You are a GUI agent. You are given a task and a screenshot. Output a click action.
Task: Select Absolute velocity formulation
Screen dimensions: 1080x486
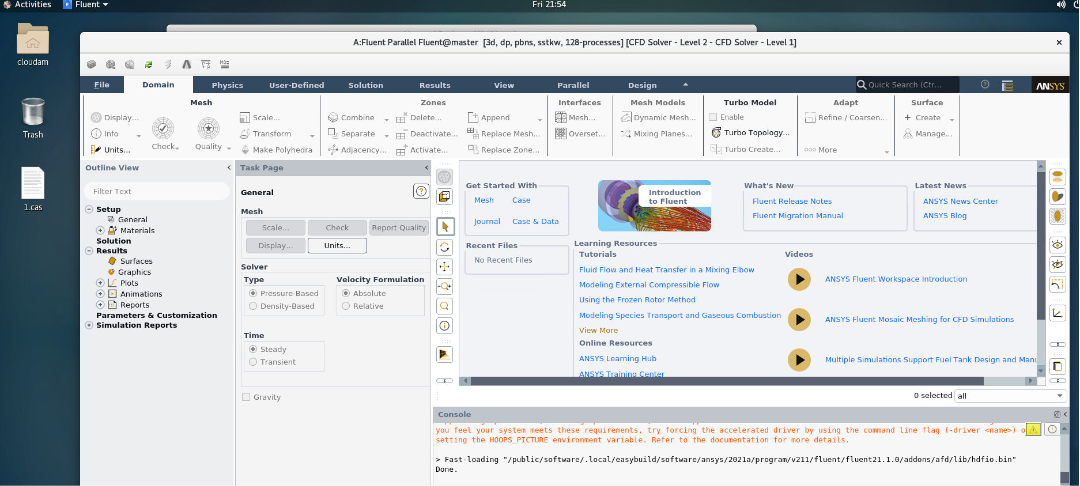[x=346, y=293]
